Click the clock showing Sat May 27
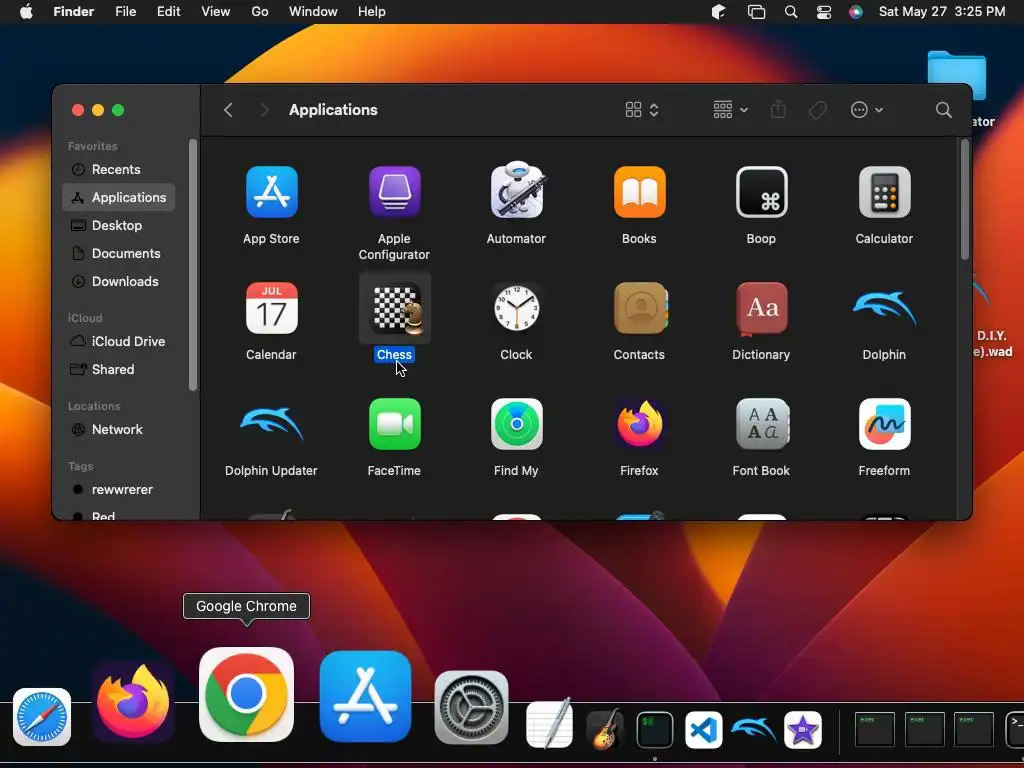 (942, 12)
